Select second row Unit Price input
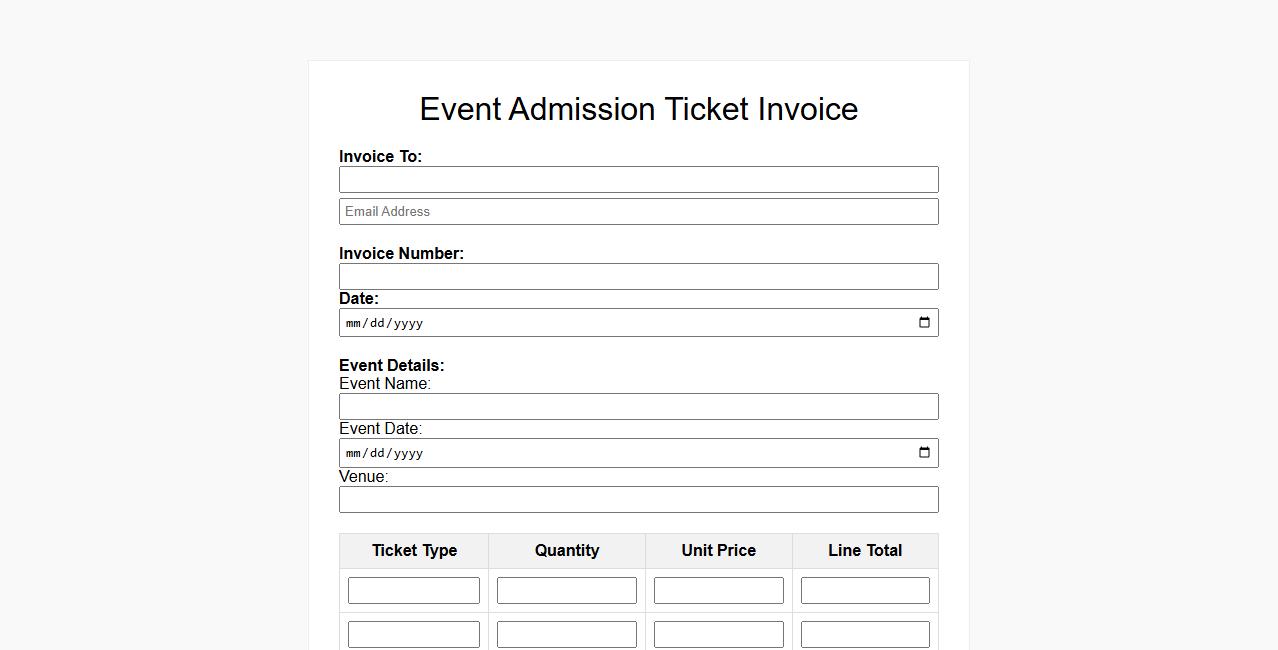Viewport: 1278px width, 650px height. tap(718, 634)
